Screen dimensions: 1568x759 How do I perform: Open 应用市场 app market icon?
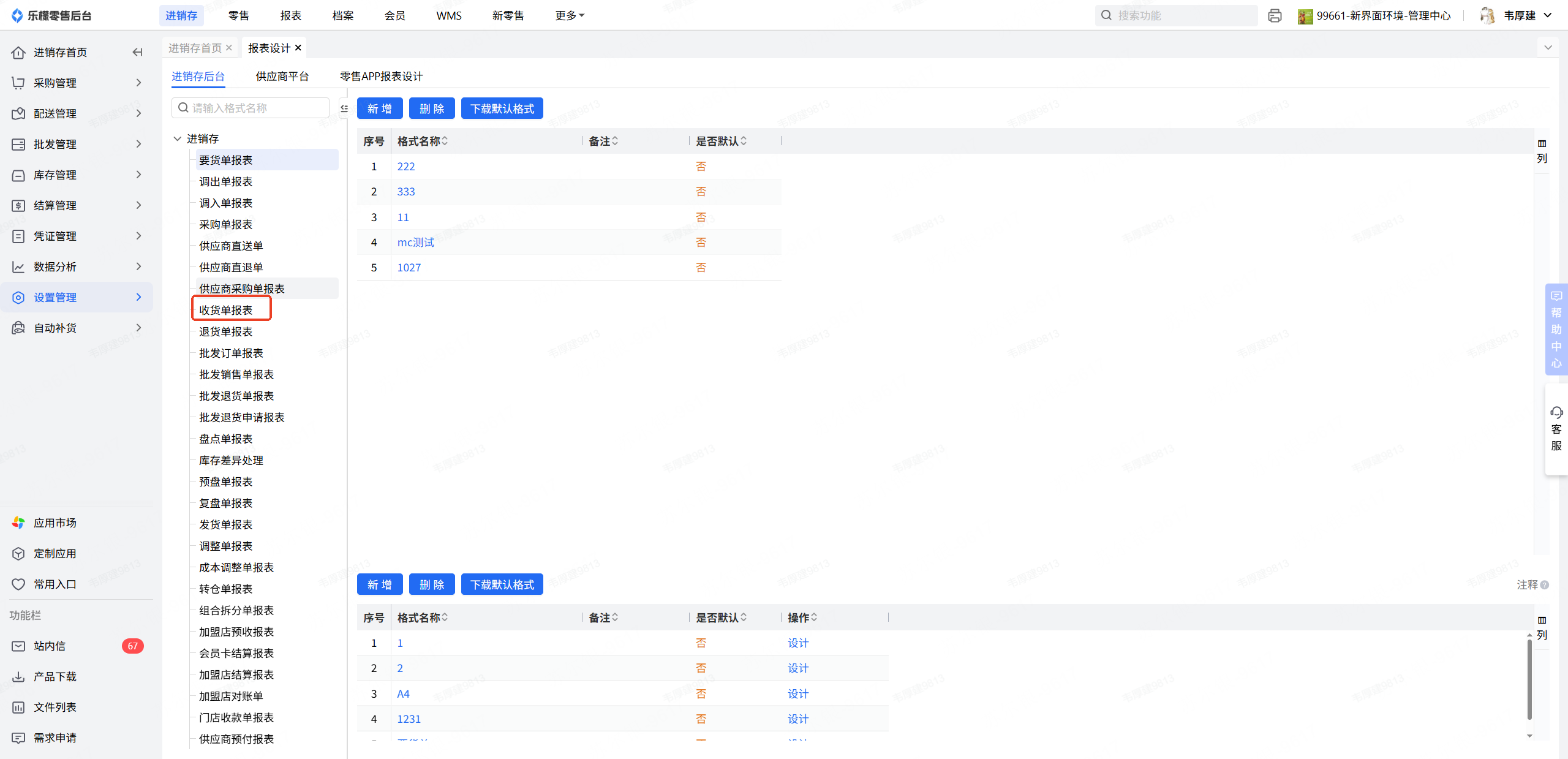click(18, 523)
